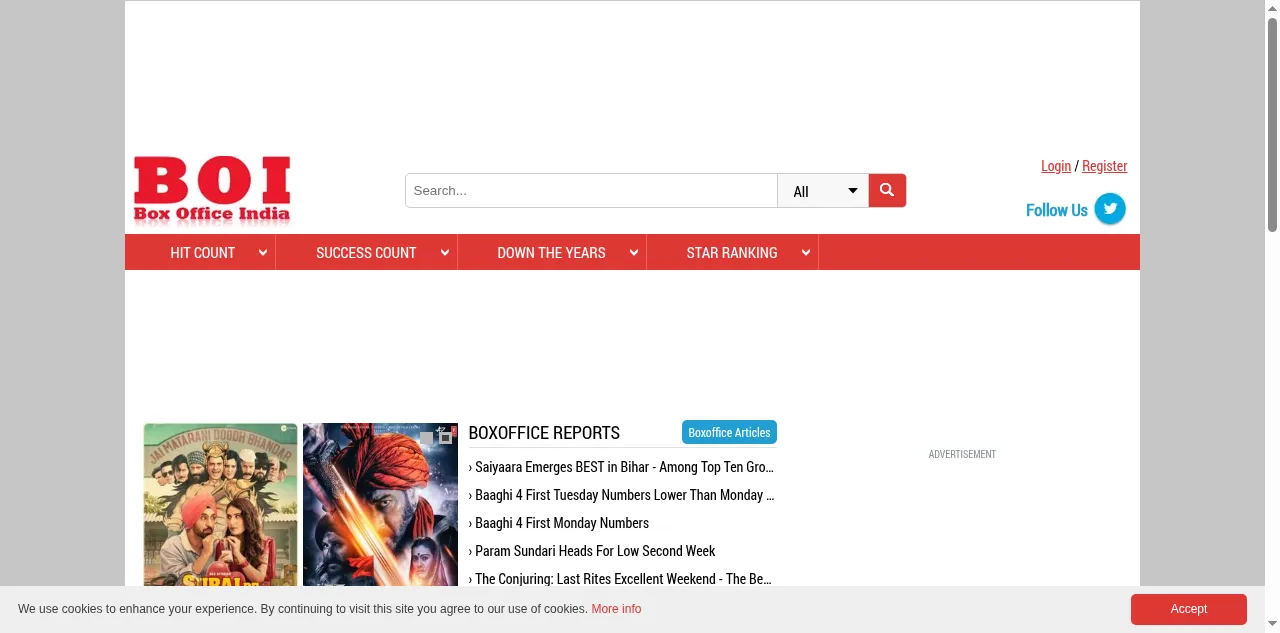The height and width of the screenshot is (633, 1280).
Task: Expand the Down The Years chevron
Action: (634, 253)
